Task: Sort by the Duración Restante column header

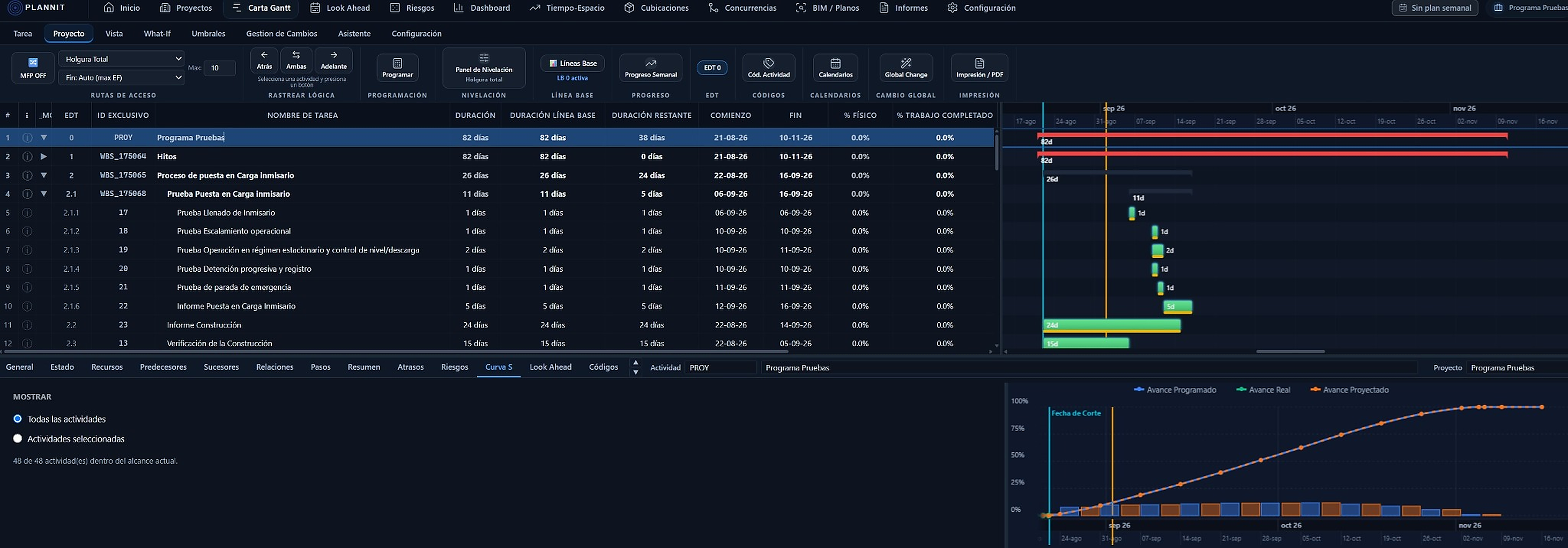Action: point(651,115)
